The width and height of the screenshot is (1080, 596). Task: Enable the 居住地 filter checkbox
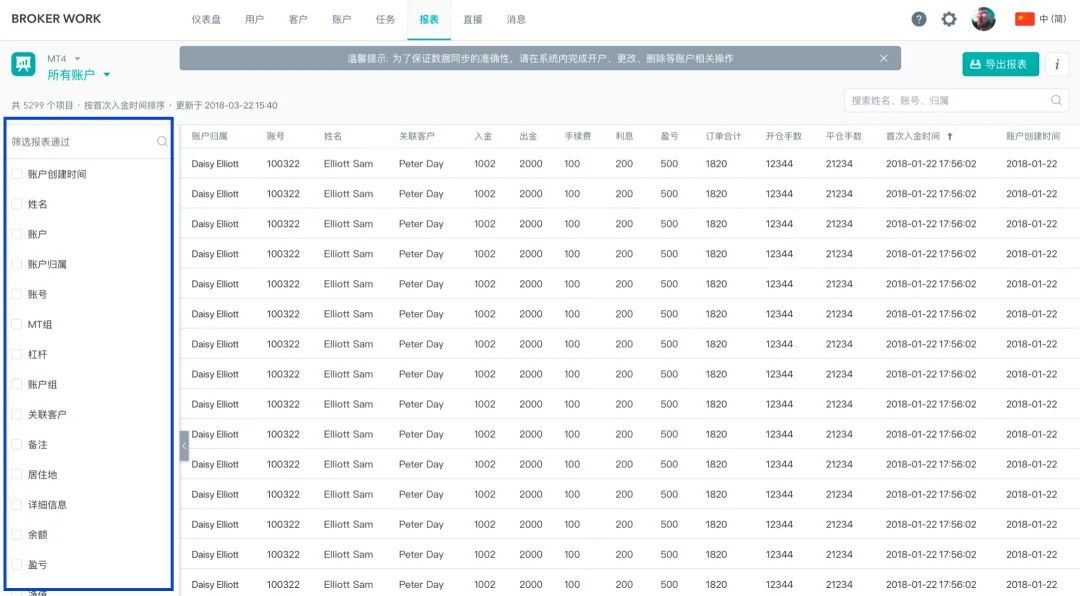[17, 475]
